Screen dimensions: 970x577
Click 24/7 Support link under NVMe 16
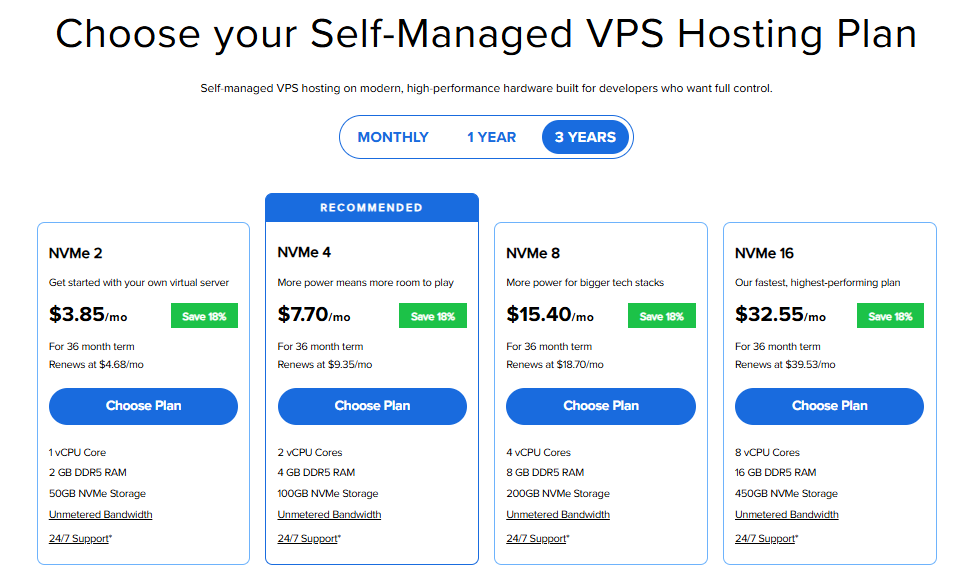pyautogui.click(x=764, y=537)
